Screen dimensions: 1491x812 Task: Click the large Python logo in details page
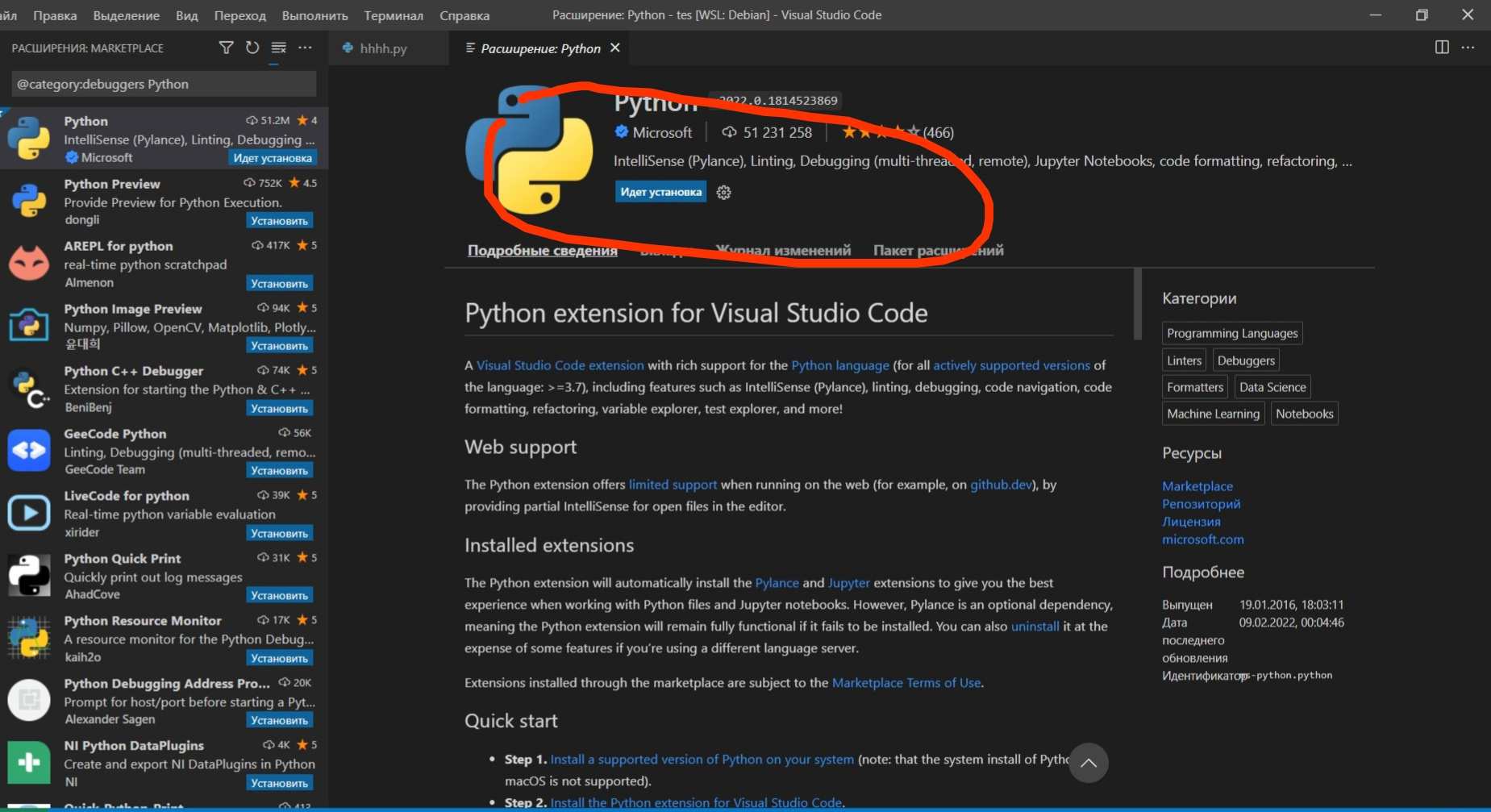[x=529, y=150]
